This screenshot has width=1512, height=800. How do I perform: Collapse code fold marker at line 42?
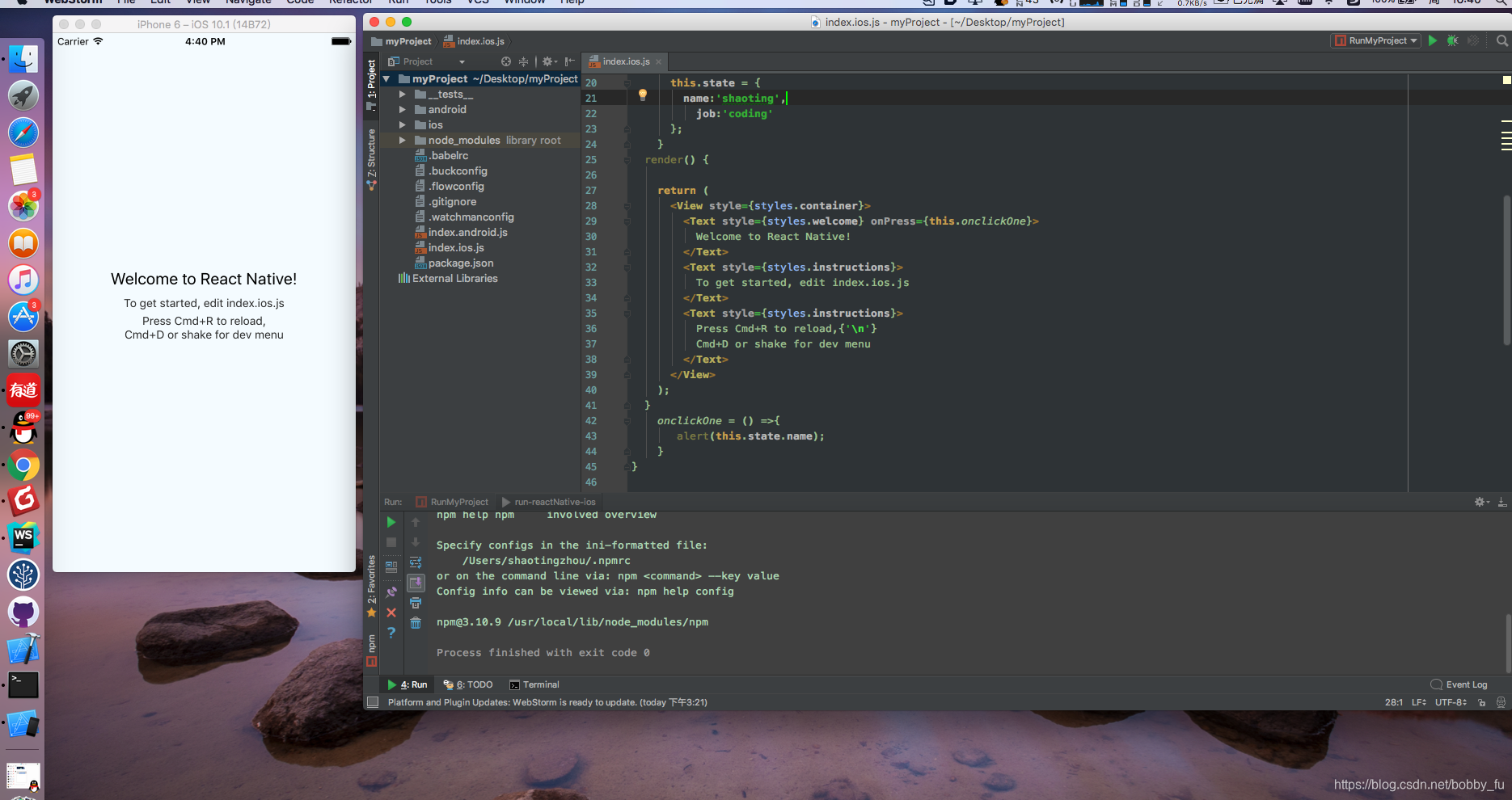tap(627, 421)
